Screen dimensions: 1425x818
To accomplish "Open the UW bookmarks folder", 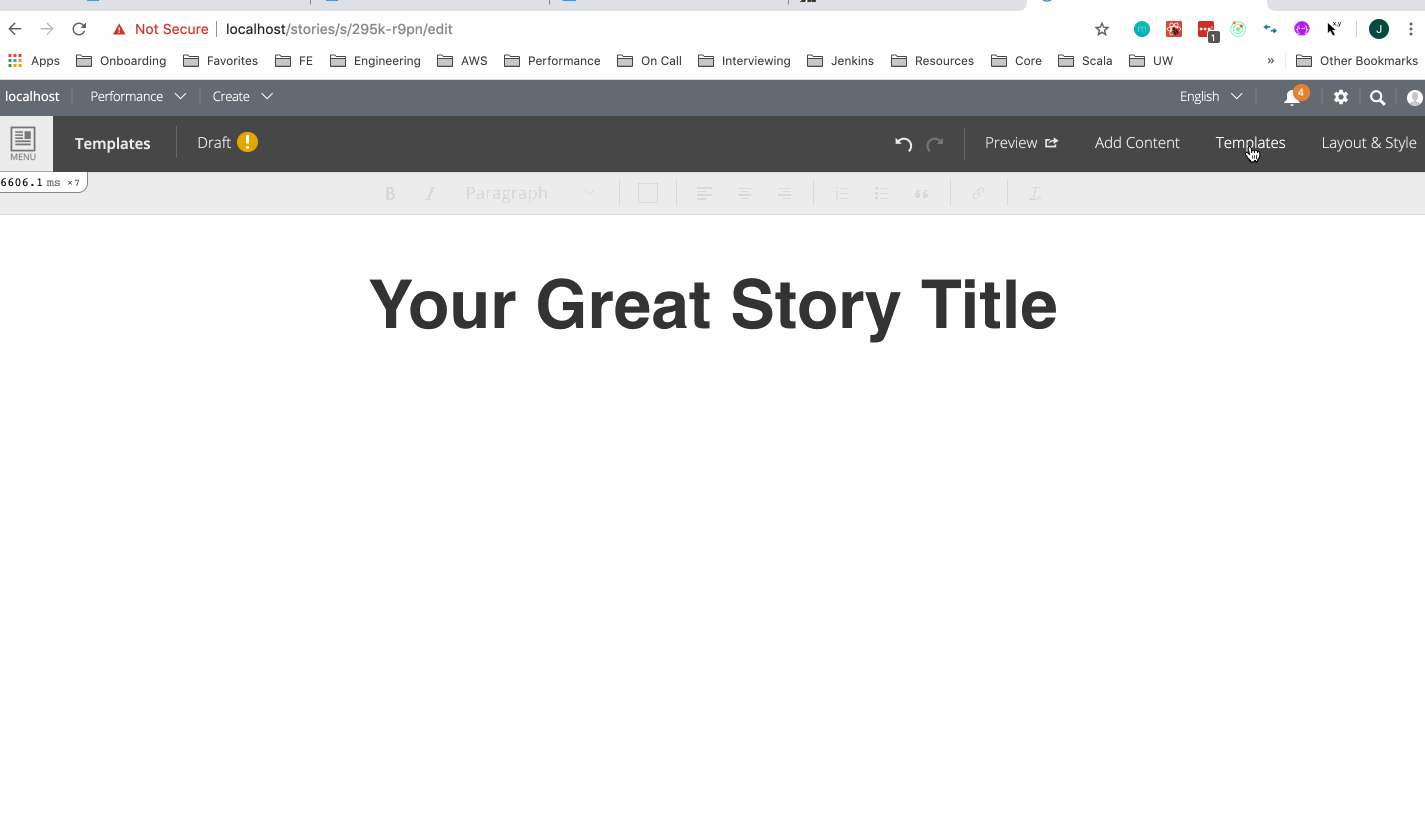I will [x=1151, y=61].
